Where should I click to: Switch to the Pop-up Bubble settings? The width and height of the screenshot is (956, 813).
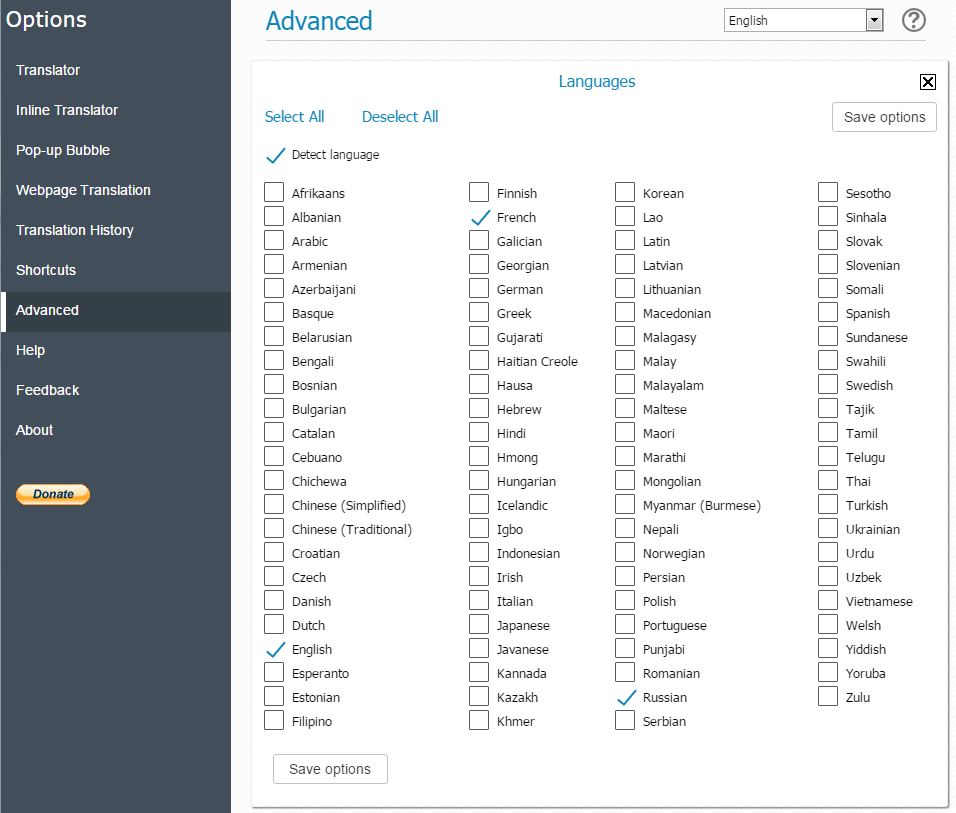click(63, 150)
